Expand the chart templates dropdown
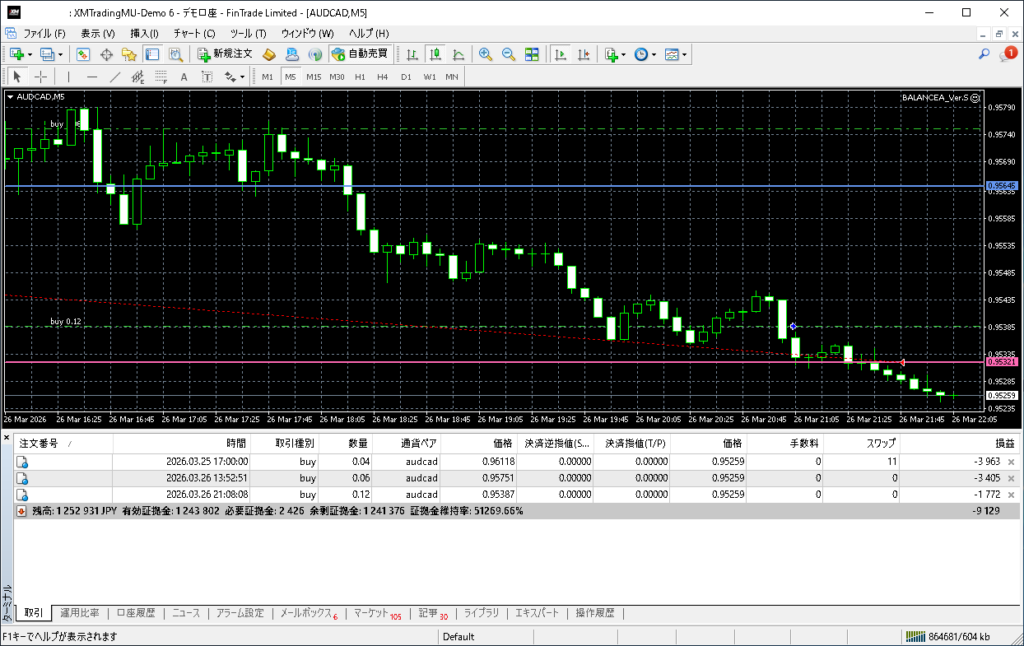 tap(686, 54)
